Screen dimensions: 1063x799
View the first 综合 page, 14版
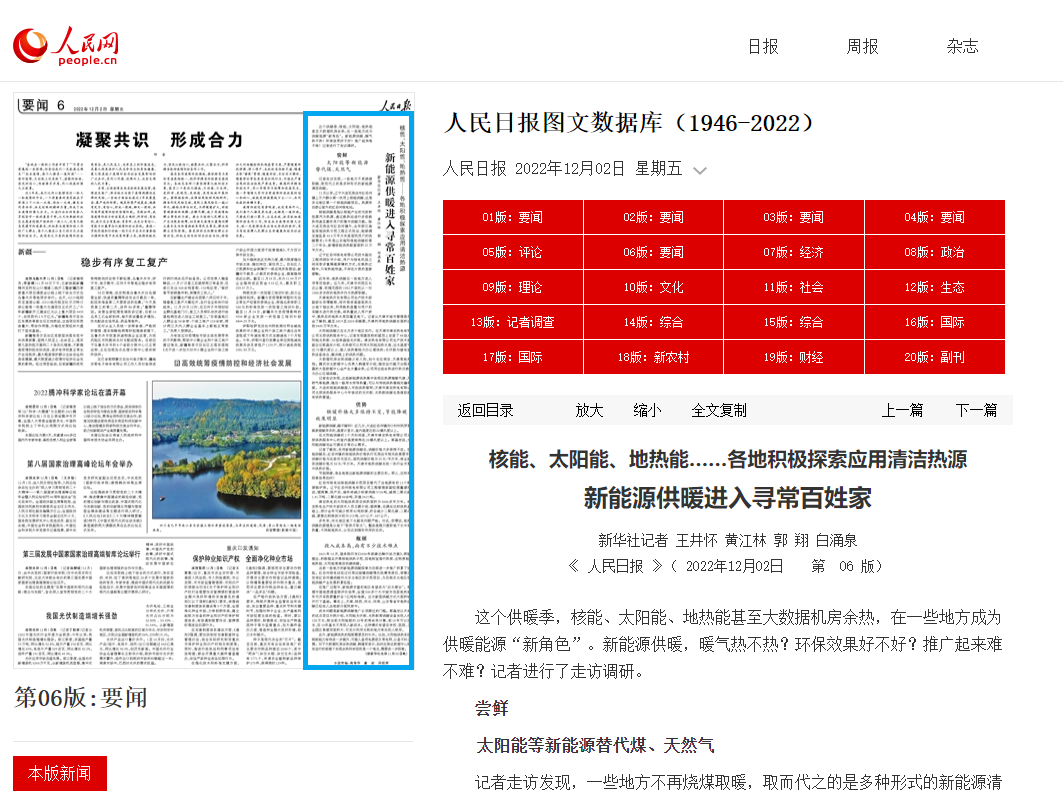654,322
